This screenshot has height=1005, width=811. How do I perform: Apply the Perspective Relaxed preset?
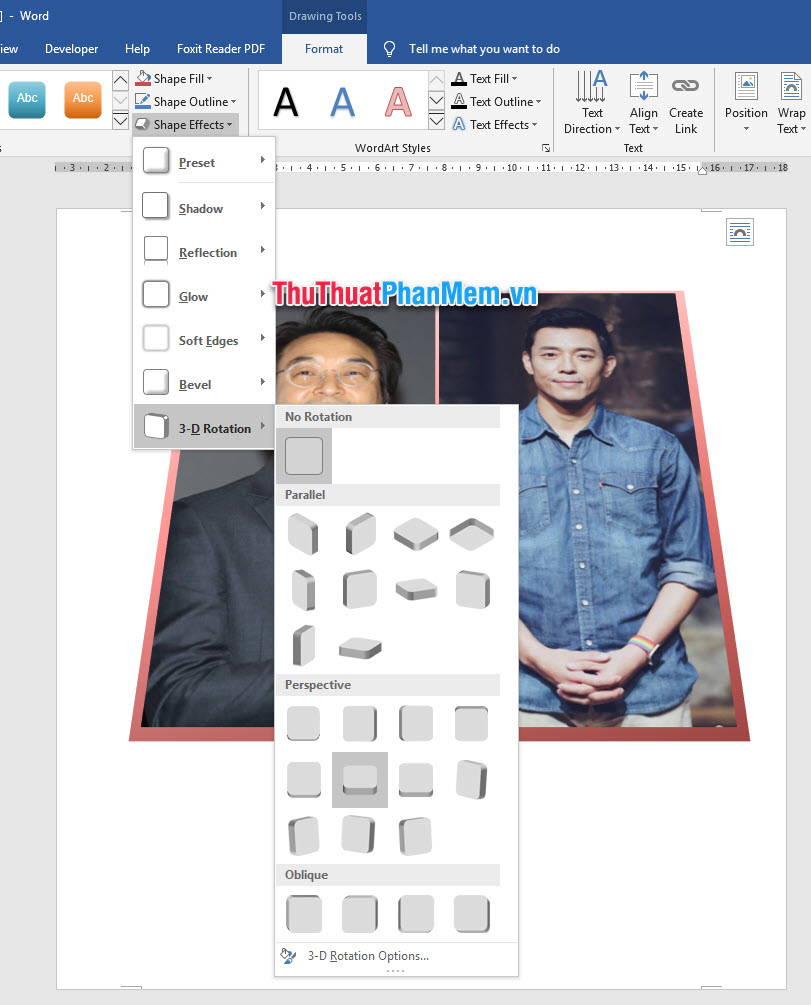tap(415, 779)
